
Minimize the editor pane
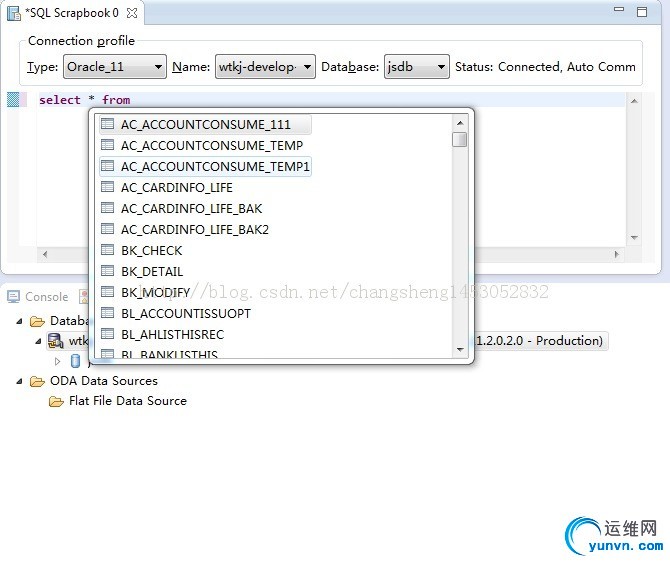click(619, 9)
